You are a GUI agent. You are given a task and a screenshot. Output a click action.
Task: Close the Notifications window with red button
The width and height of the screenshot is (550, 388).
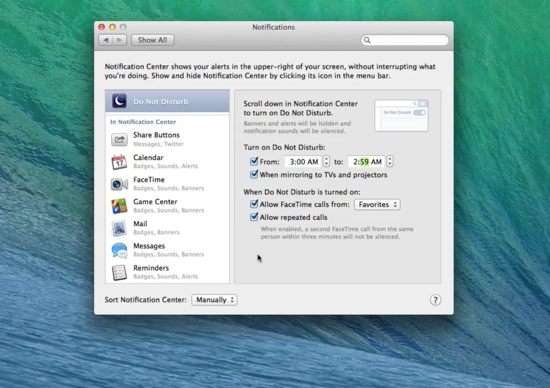click(102, 27)
